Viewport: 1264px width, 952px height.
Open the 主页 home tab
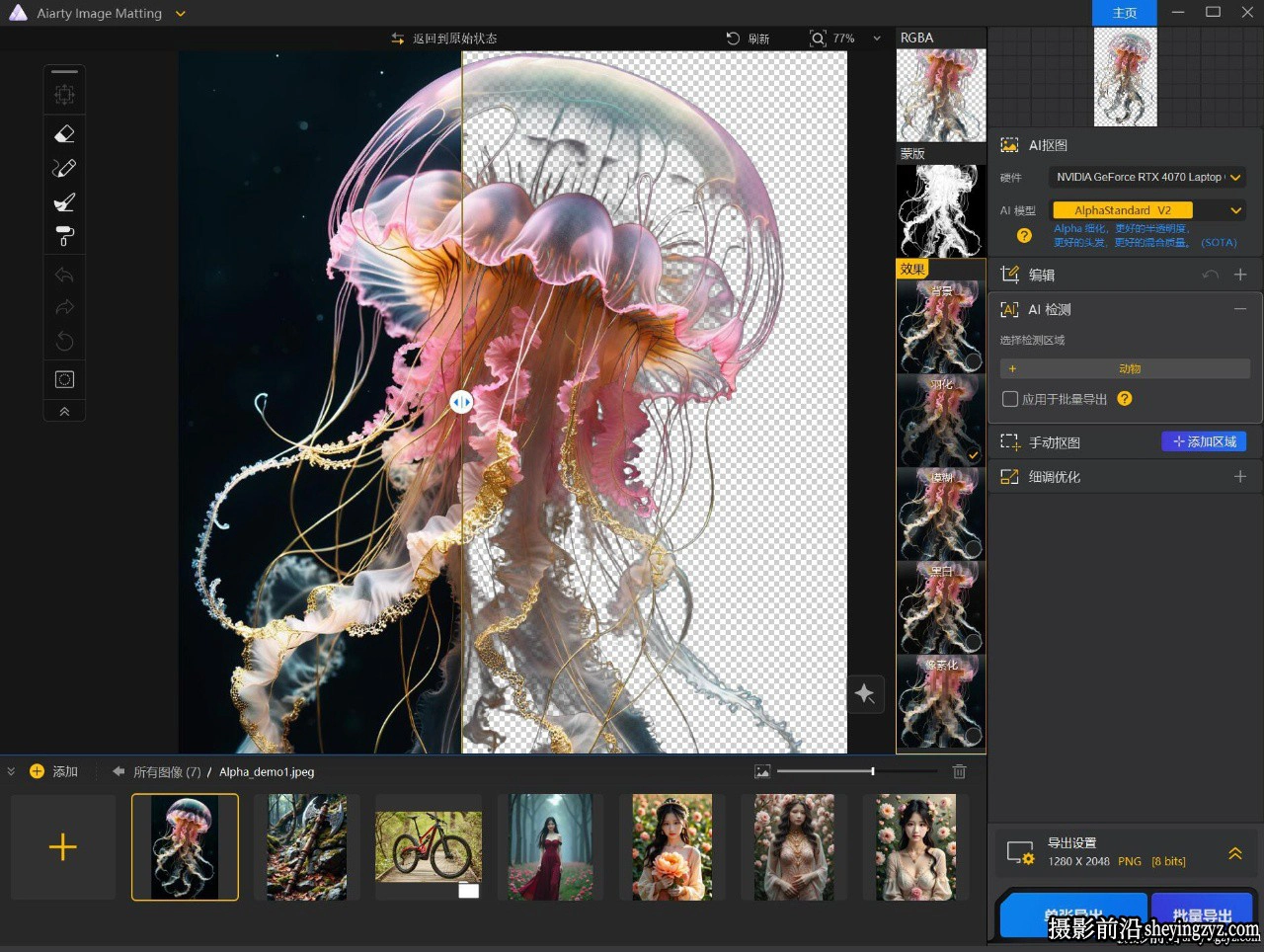click(x=1124, y=13)
